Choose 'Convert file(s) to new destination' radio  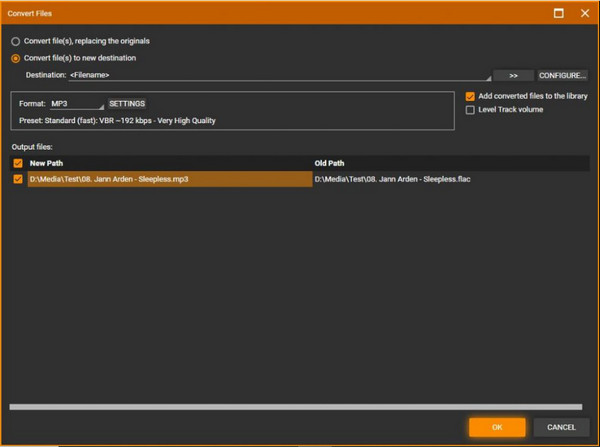click(15, 57)
